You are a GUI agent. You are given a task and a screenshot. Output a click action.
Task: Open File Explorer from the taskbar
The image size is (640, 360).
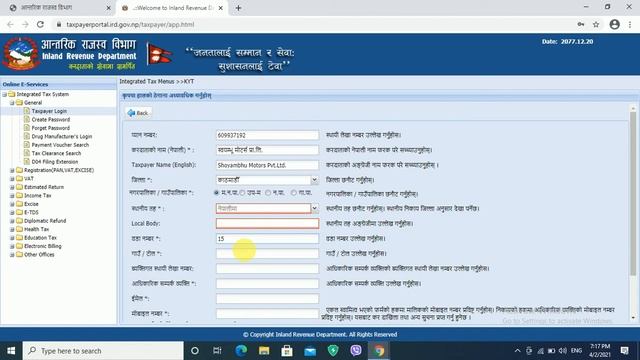tap(264, 351)
